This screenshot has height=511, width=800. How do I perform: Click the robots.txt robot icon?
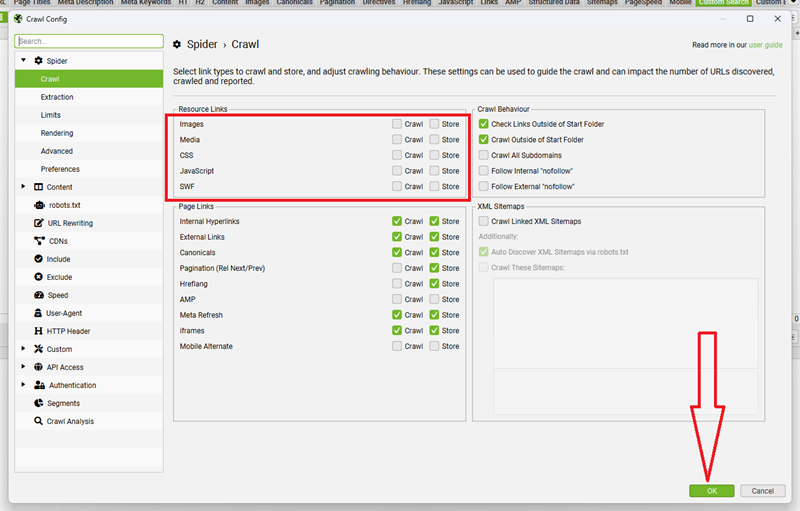pos(39,205)
